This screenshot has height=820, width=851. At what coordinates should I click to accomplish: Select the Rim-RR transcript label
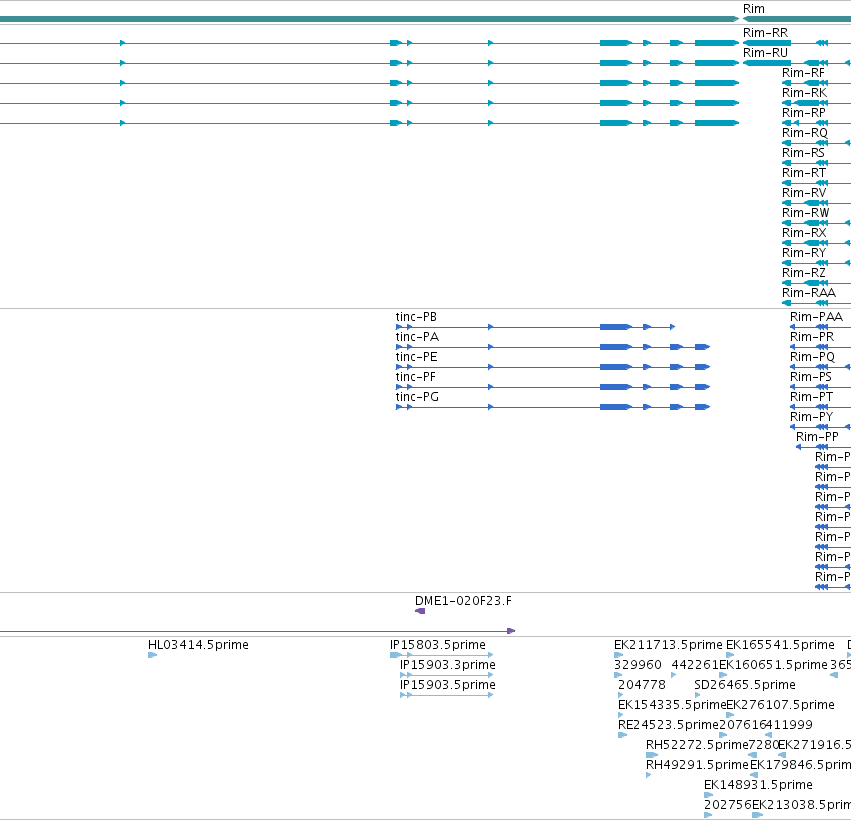[765, 33]
